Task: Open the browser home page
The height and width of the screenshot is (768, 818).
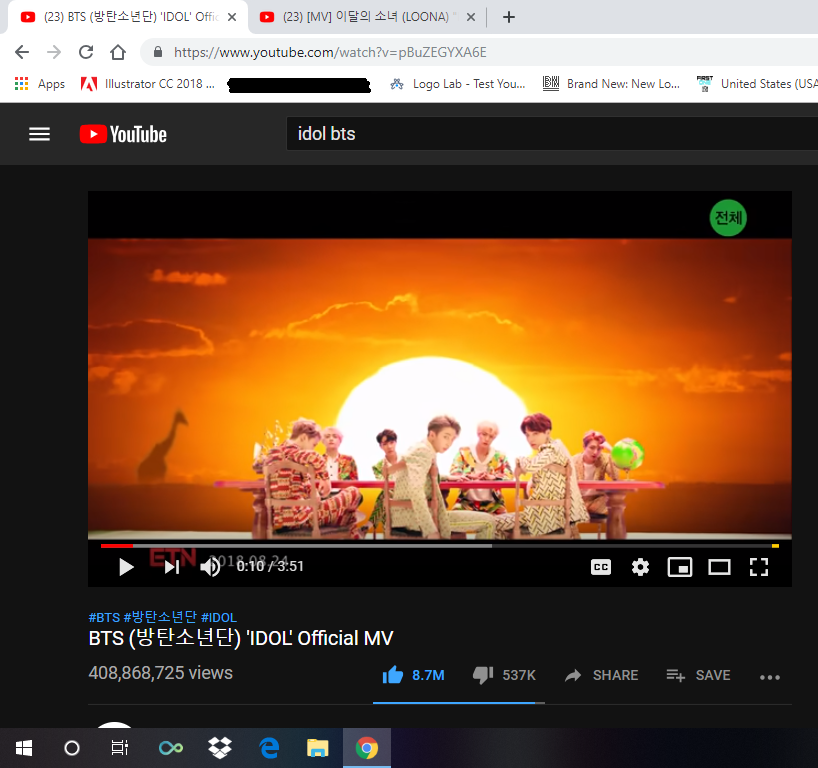Action: [x=118, y=52]
